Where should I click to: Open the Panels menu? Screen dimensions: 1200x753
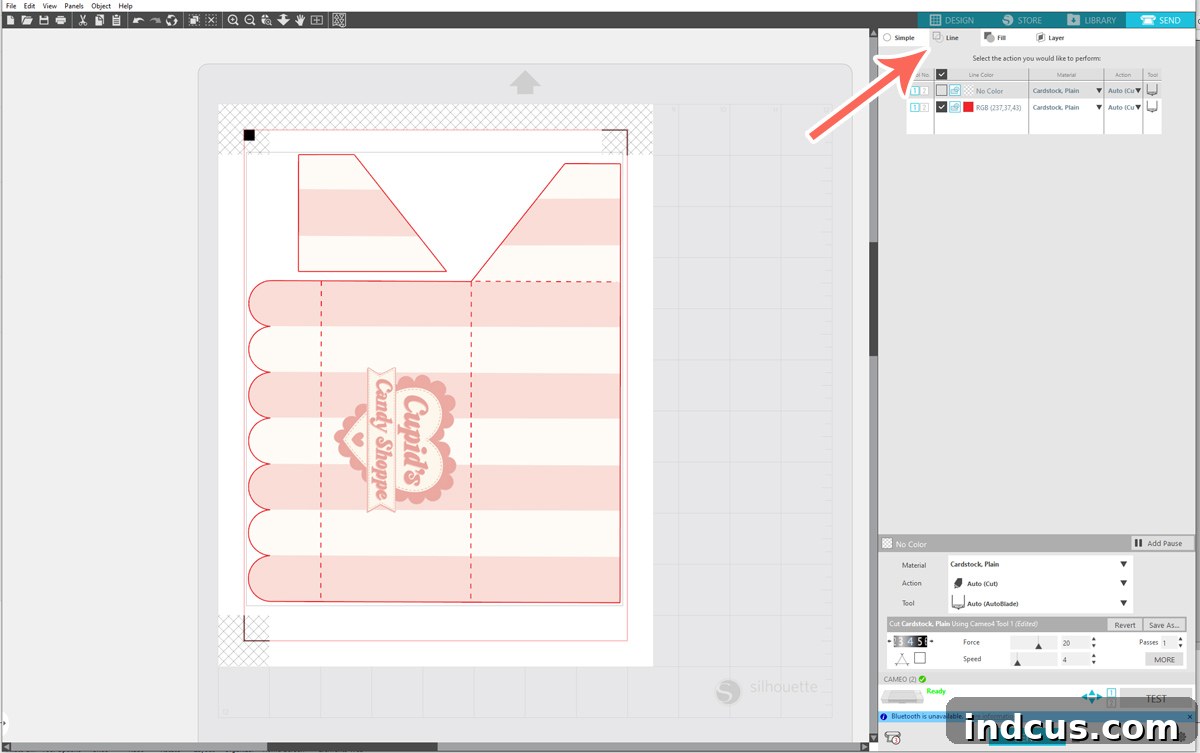[x=74, y=6]
